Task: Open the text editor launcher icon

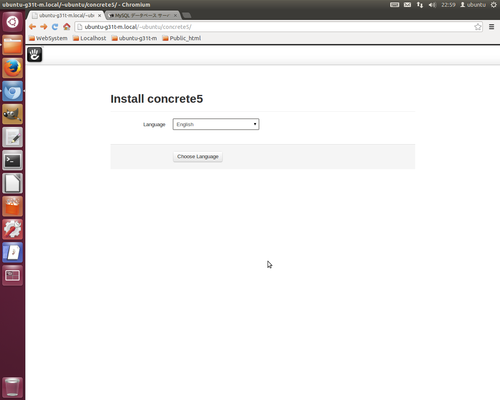Action: click(x=13, y=137)
